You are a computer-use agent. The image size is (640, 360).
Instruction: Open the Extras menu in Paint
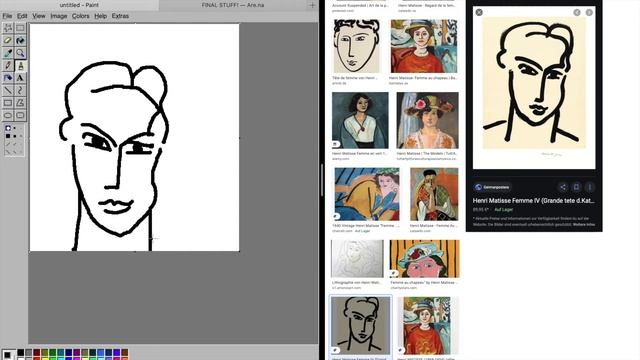point(120,16)
